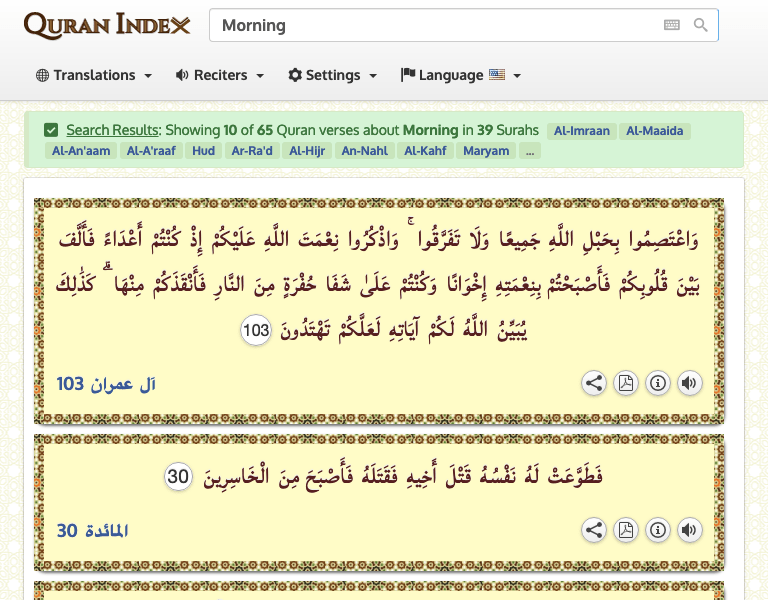Viewport: 768px width, 600px height.
Task: Open the المائدة 30 verse link
Action: click(93, 531)
